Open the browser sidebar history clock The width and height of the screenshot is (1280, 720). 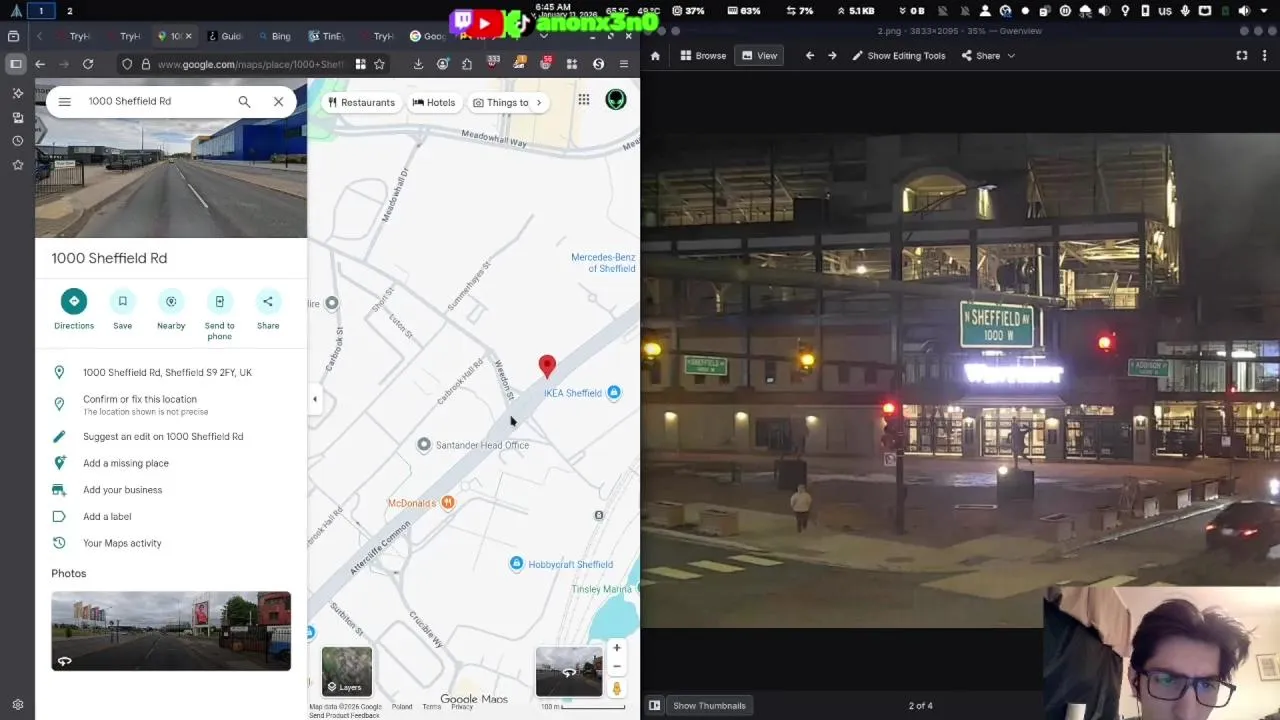[x=17, y=141]
